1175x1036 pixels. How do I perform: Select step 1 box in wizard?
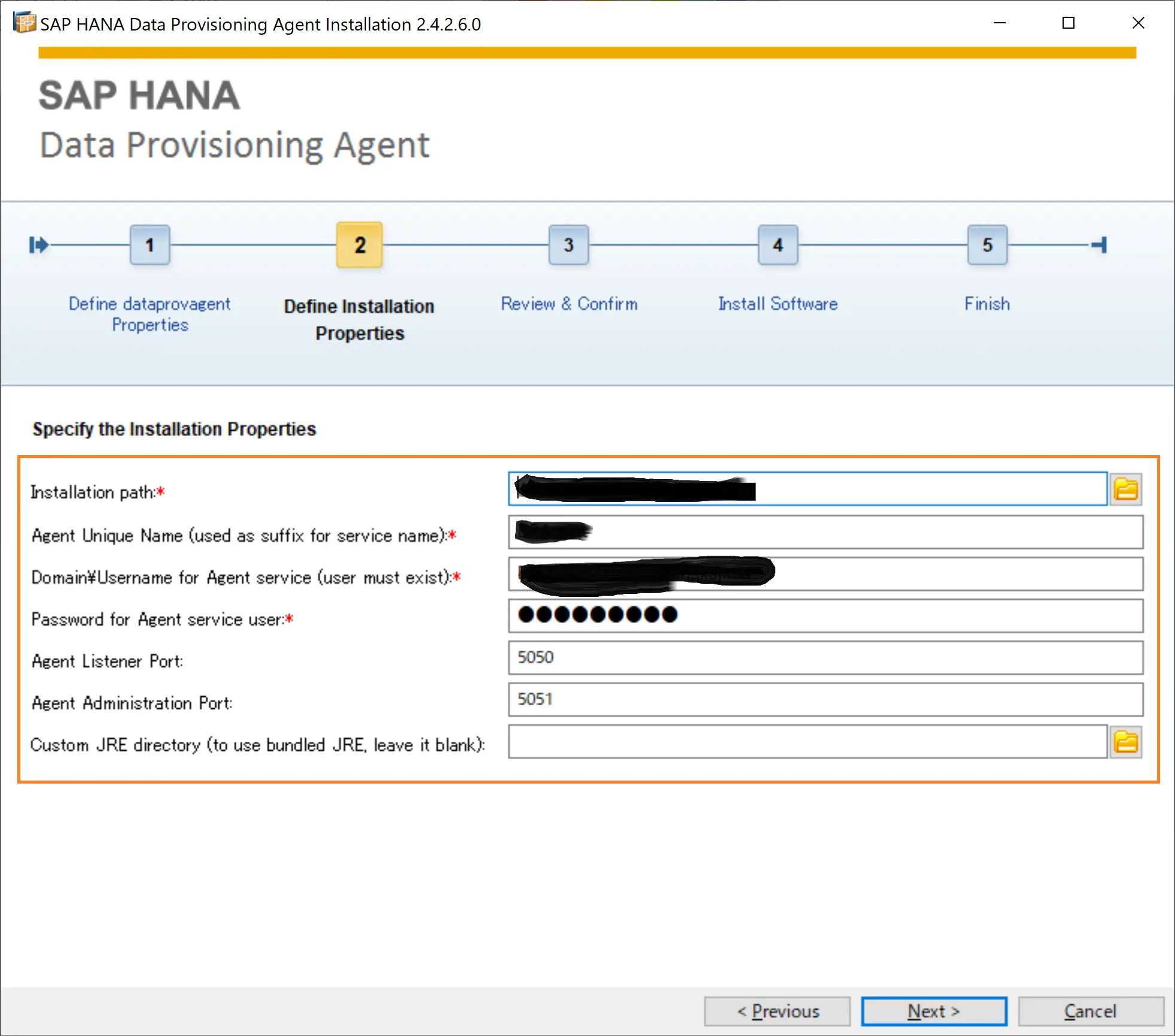(x=150, y=245)
